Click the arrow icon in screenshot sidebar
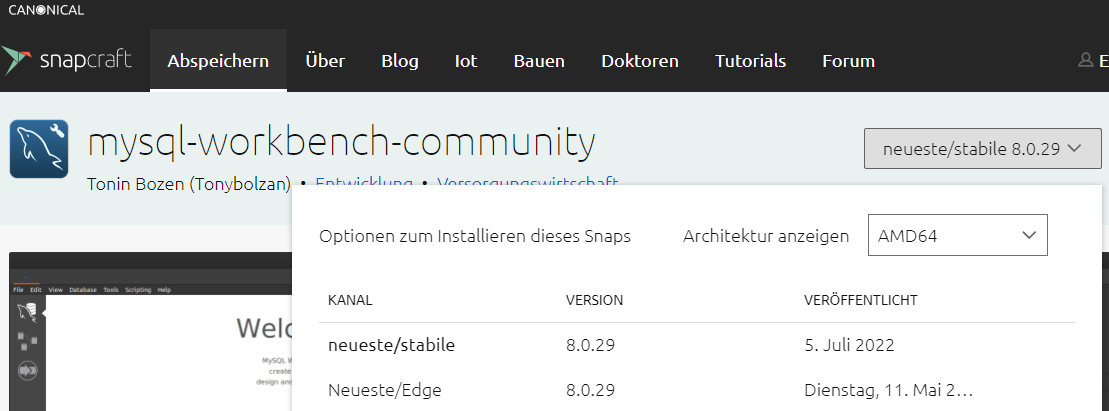Screen dimensions: 1109x411 click(27, 370)
